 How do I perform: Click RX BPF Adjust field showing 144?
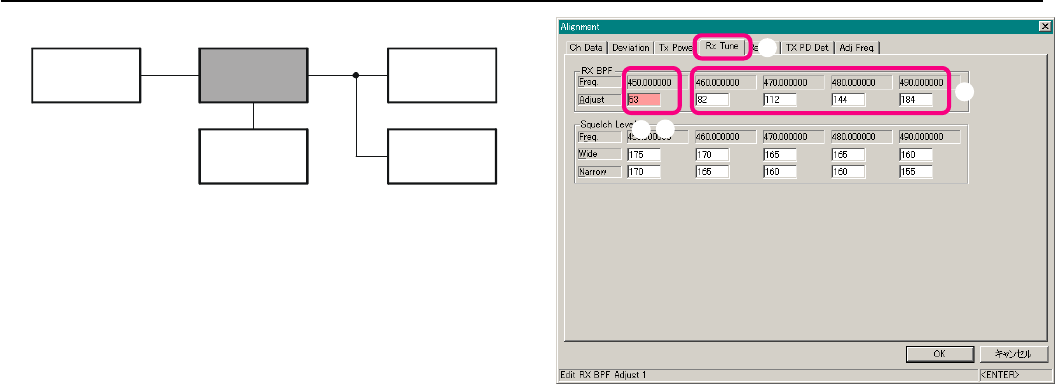(x=847, y=100)
